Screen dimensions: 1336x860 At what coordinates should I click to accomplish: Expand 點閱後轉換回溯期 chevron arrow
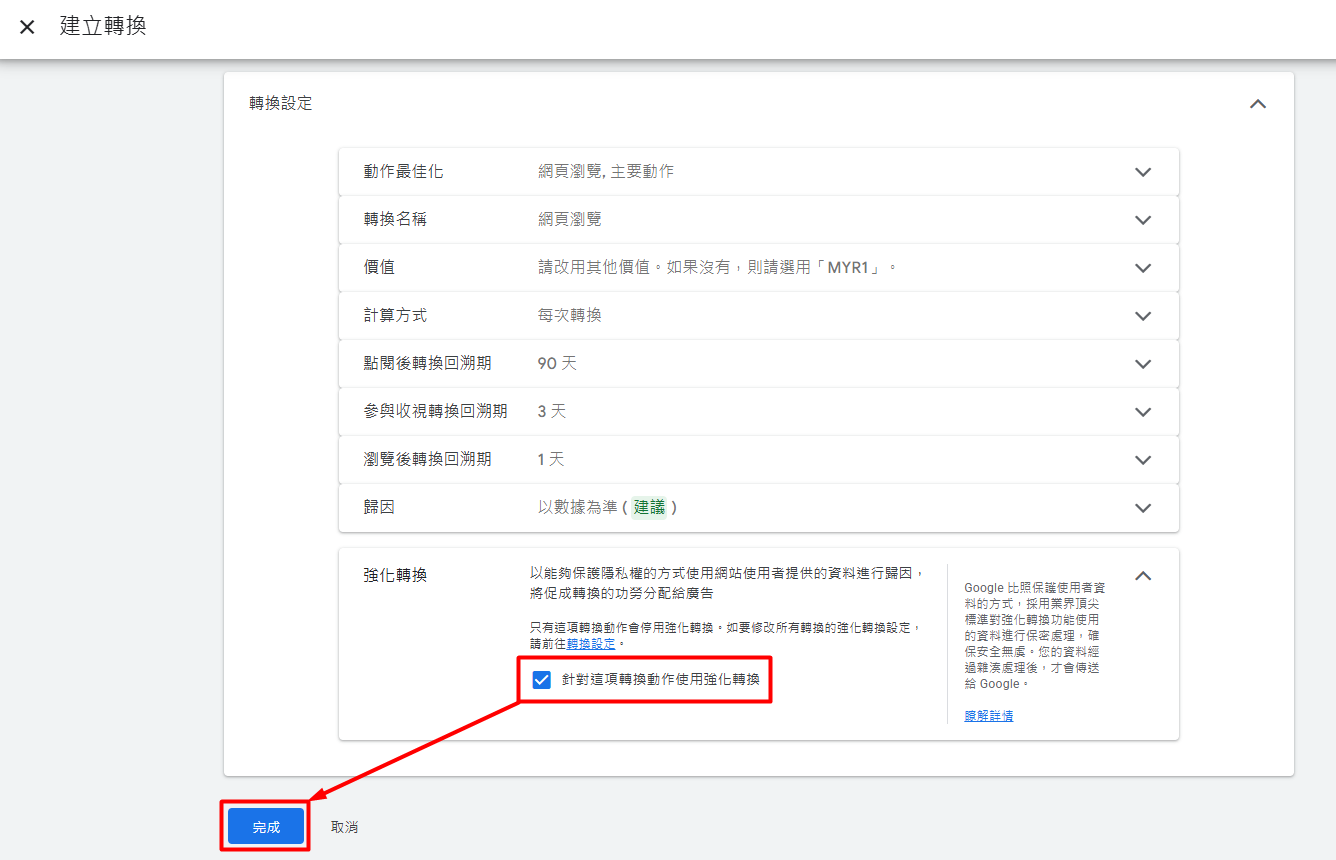tap(1143, 364)
